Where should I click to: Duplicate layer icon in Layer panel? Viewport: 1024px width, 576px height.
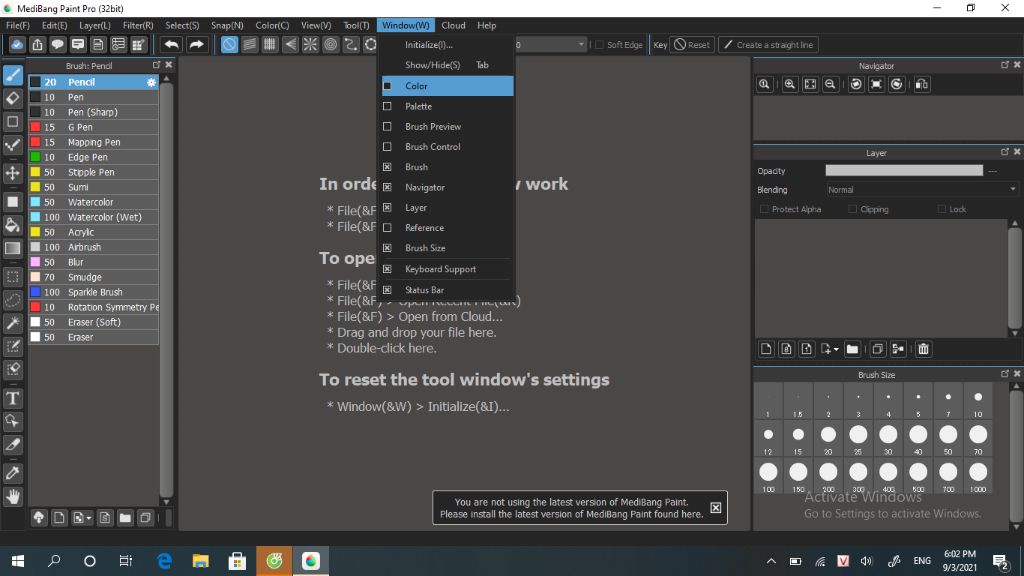pos(878,349)
